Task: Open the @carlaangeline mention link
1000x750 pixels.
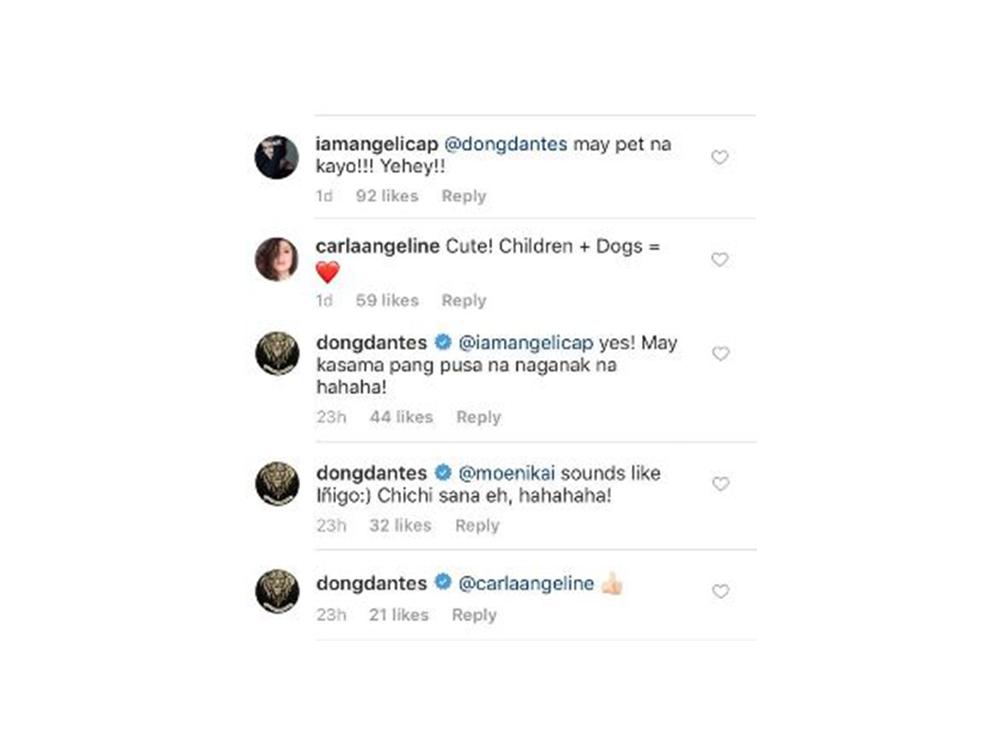Action: (526, 584)
